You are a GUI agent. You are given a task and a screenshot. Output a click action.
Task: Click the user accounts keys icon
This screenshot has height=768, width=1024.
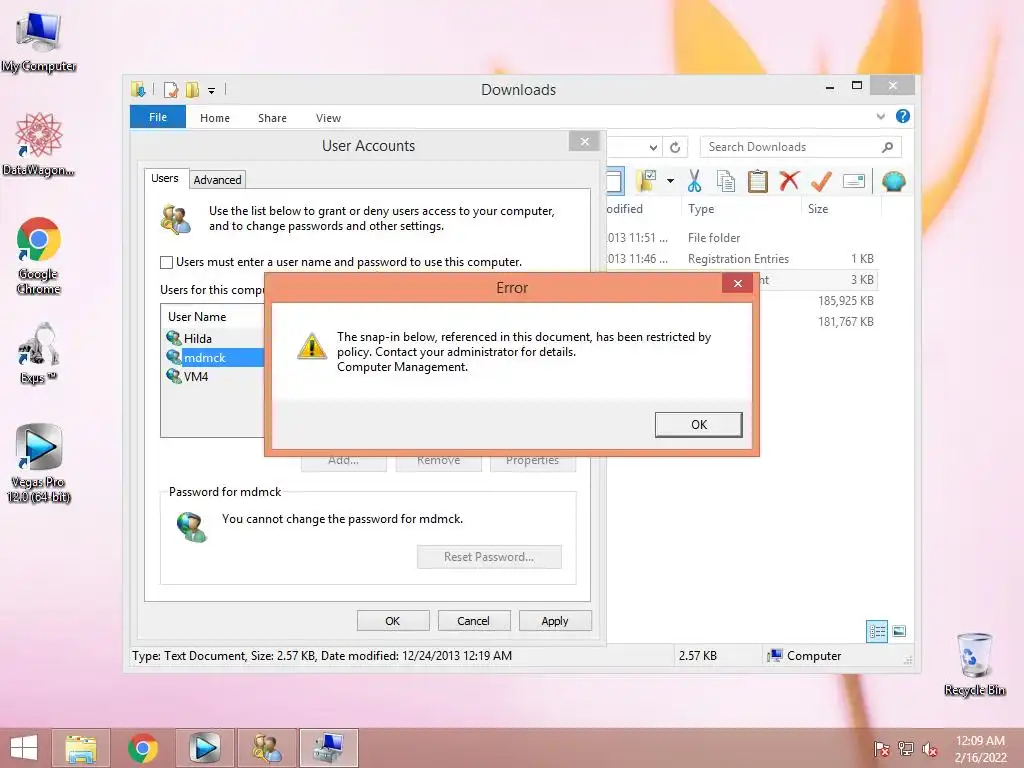coord(176,219)
